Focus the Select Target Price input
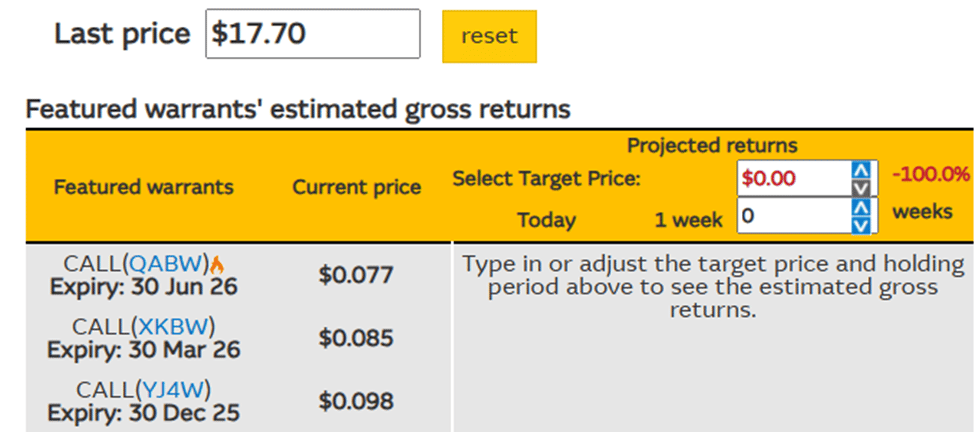The width and height of the screenshot is (975, 432). point(792,178)
